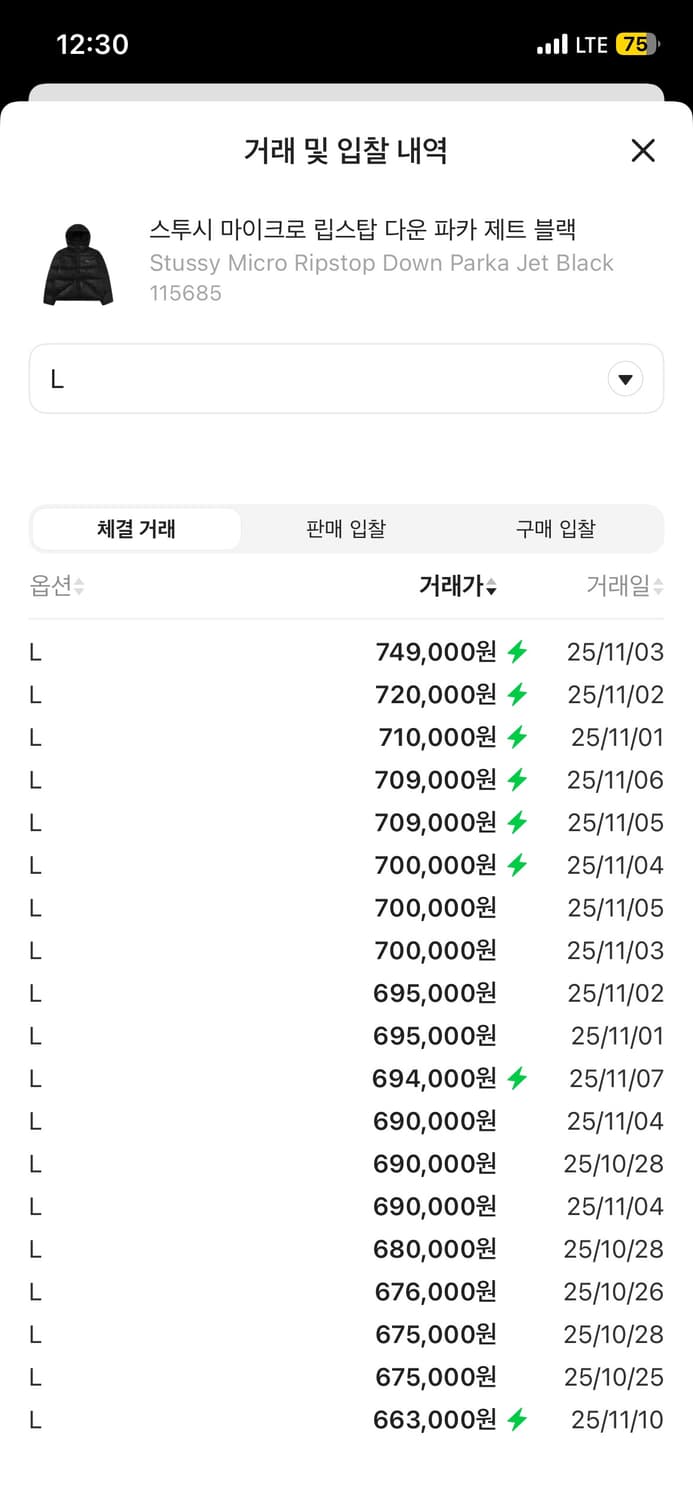Click the product name Stussy Micro Ripstop Down Parka
The height and width of the screenshot is (1500, 693).
point(380,263)
